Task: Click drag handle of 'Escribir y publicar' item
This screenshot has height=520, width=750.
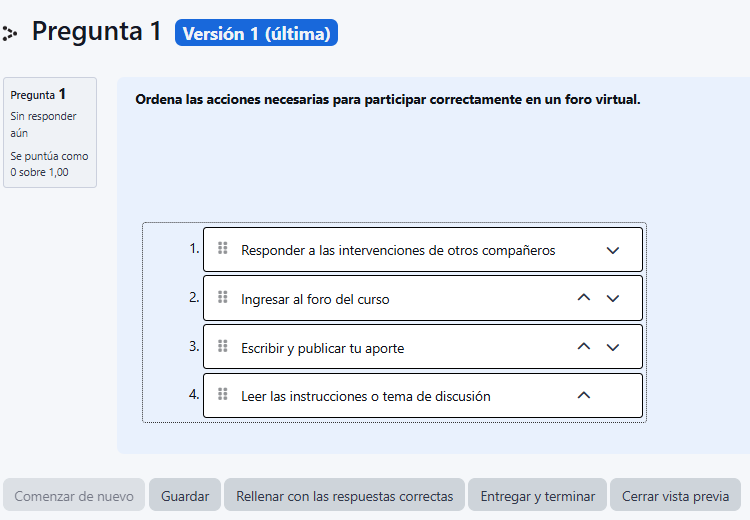Action: click(223, 347)
